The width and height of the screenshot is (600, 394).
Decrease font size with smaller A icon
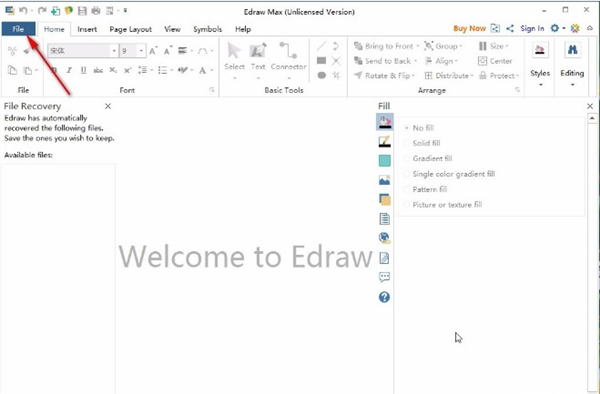click(168, 51)
